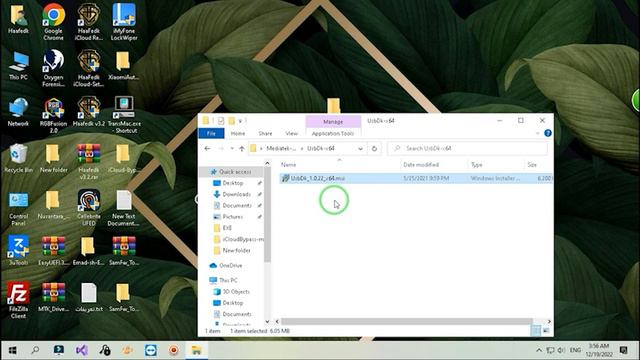Select the New Text Document desktop file

tap(124, 208)
